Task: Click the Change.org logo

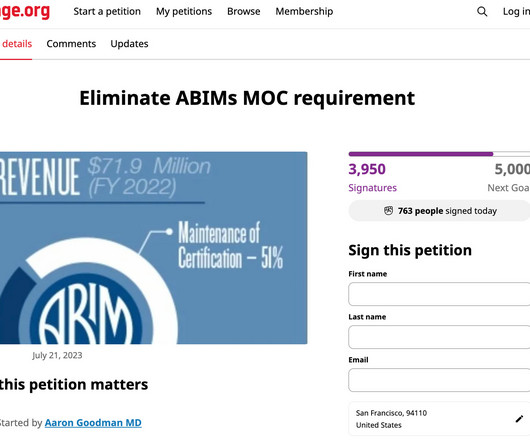Action: [x=24, y=11]
